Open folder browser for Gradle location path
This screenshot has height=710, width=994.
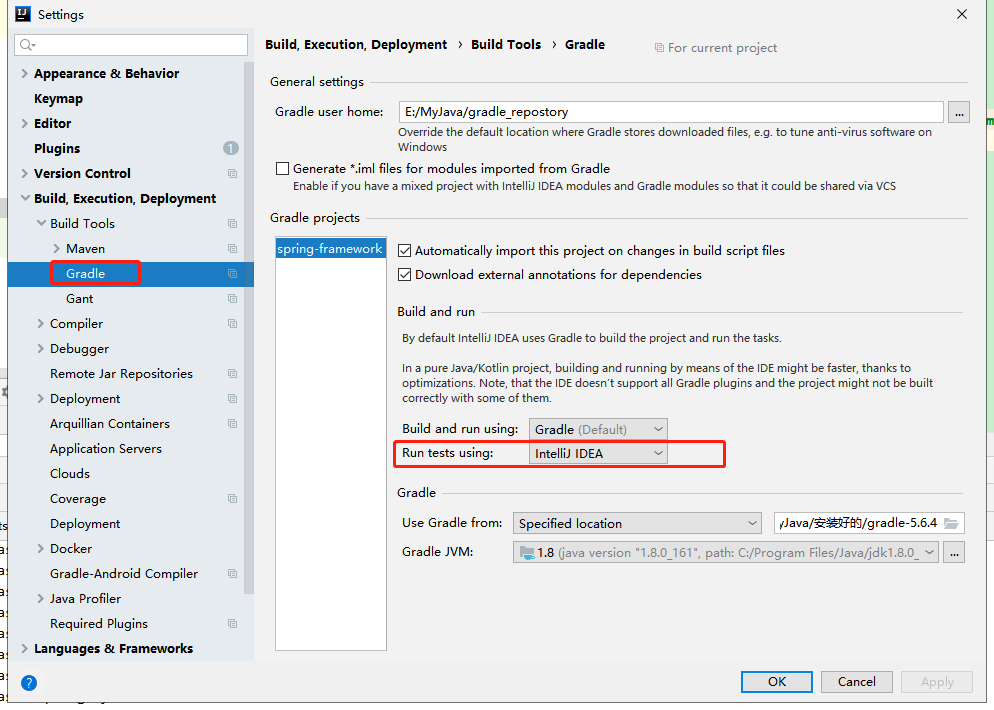951,524
